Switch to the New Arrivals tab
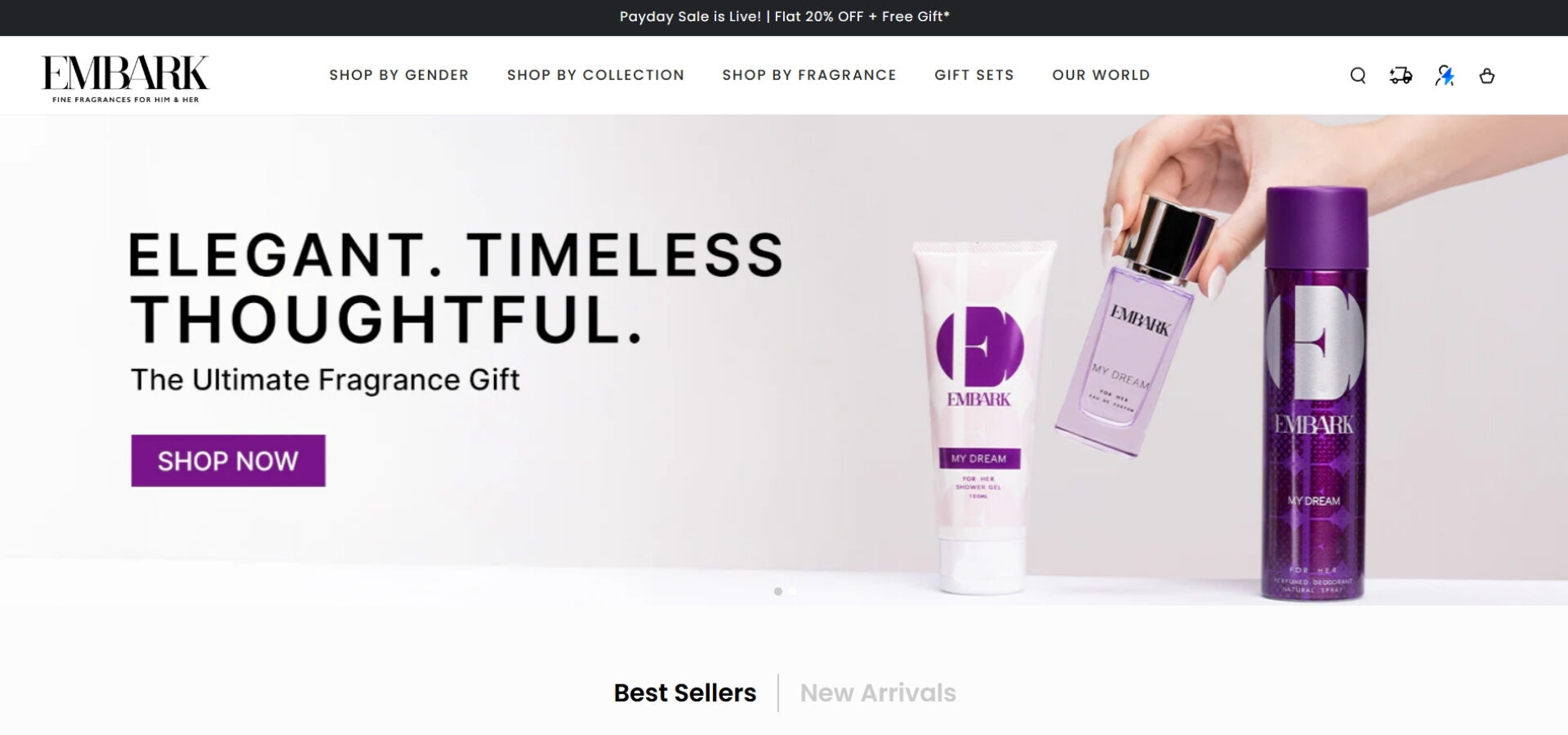 click(x=878, y=693)
